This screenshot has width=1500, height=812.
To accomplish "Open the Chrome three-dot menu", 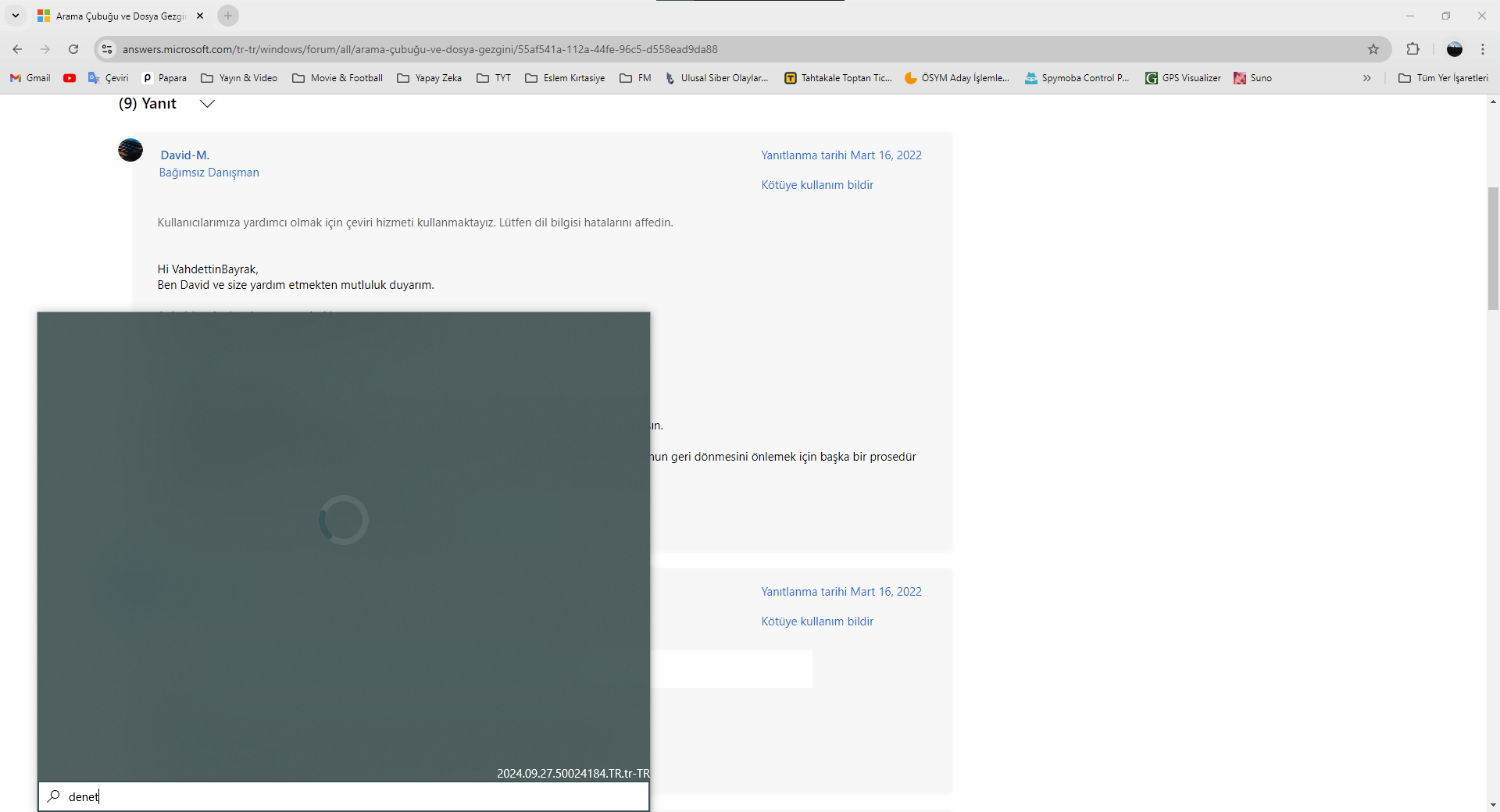I will click(x=1483, y=49).
